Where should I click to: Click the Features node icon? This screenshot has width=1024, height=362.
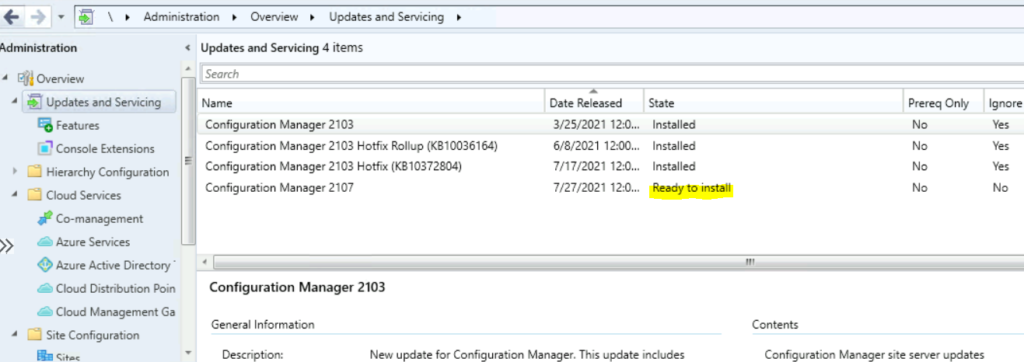pos(45,125)
